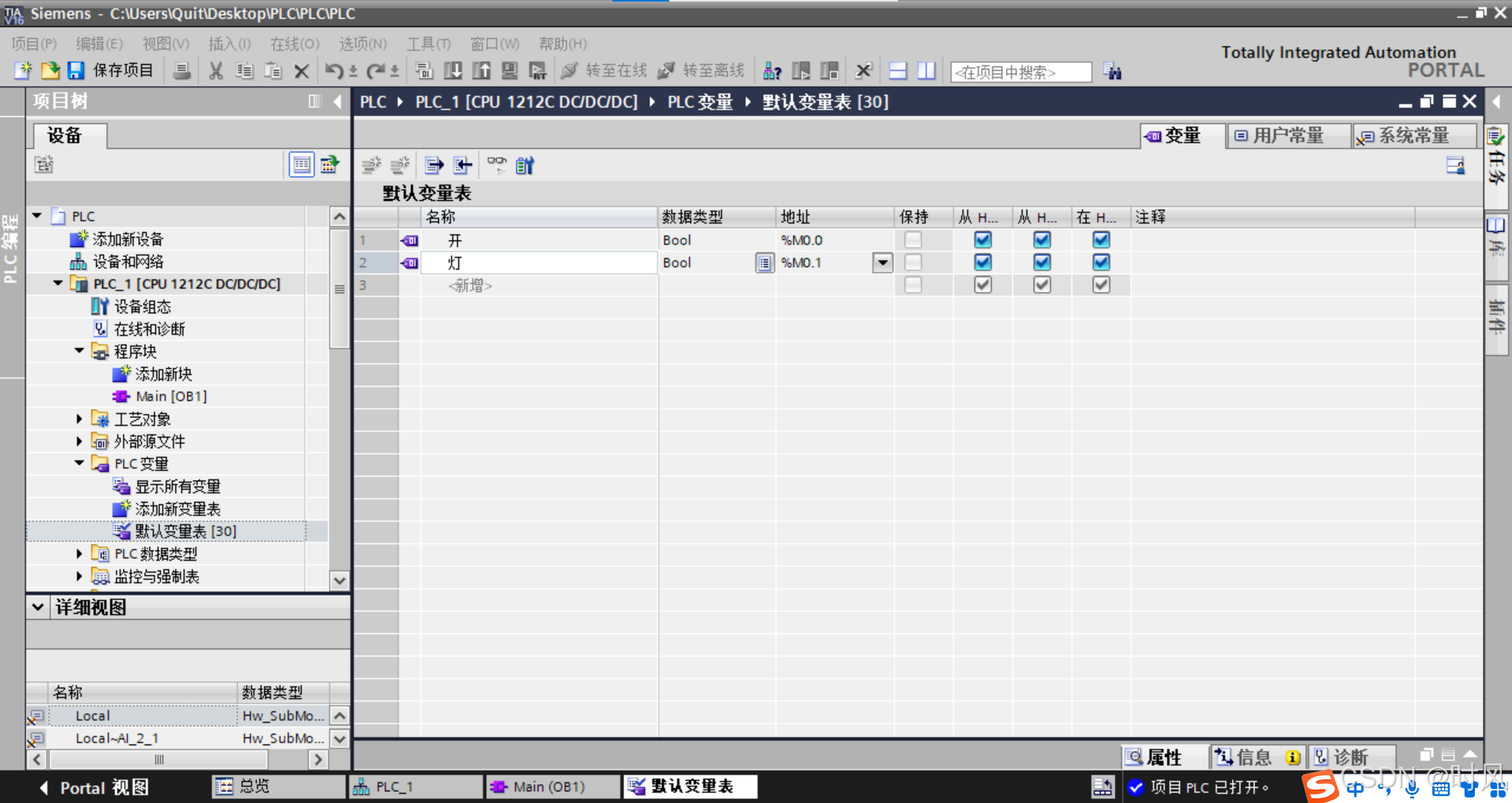The width and height of the screenshot is (1512, 803).
Task: Switch to 系统常量 tab
Action: [x=1413, y=136]
